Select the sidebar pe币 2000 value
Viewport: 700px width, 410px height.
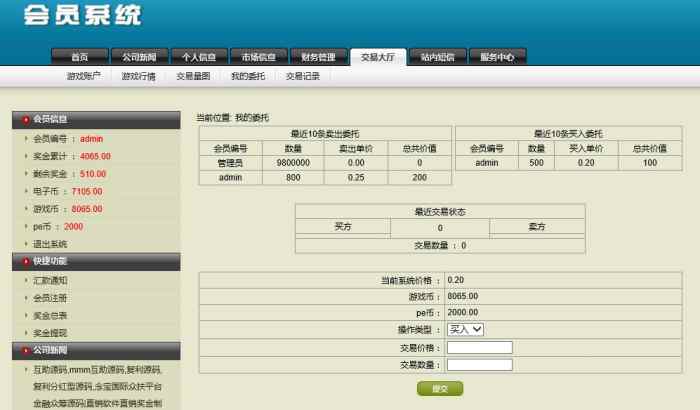tap(74, 226)
